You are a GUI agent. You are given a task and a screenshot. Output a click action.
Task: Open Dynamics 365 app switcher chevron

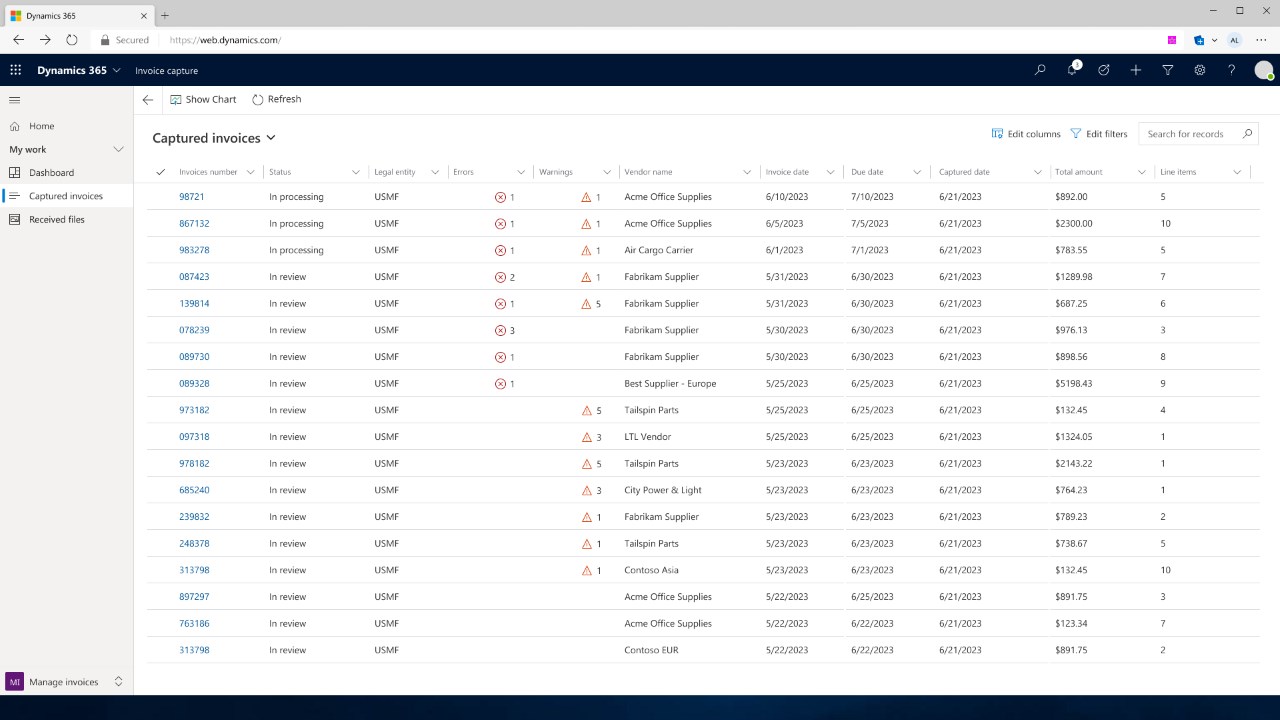click(117, 70)
